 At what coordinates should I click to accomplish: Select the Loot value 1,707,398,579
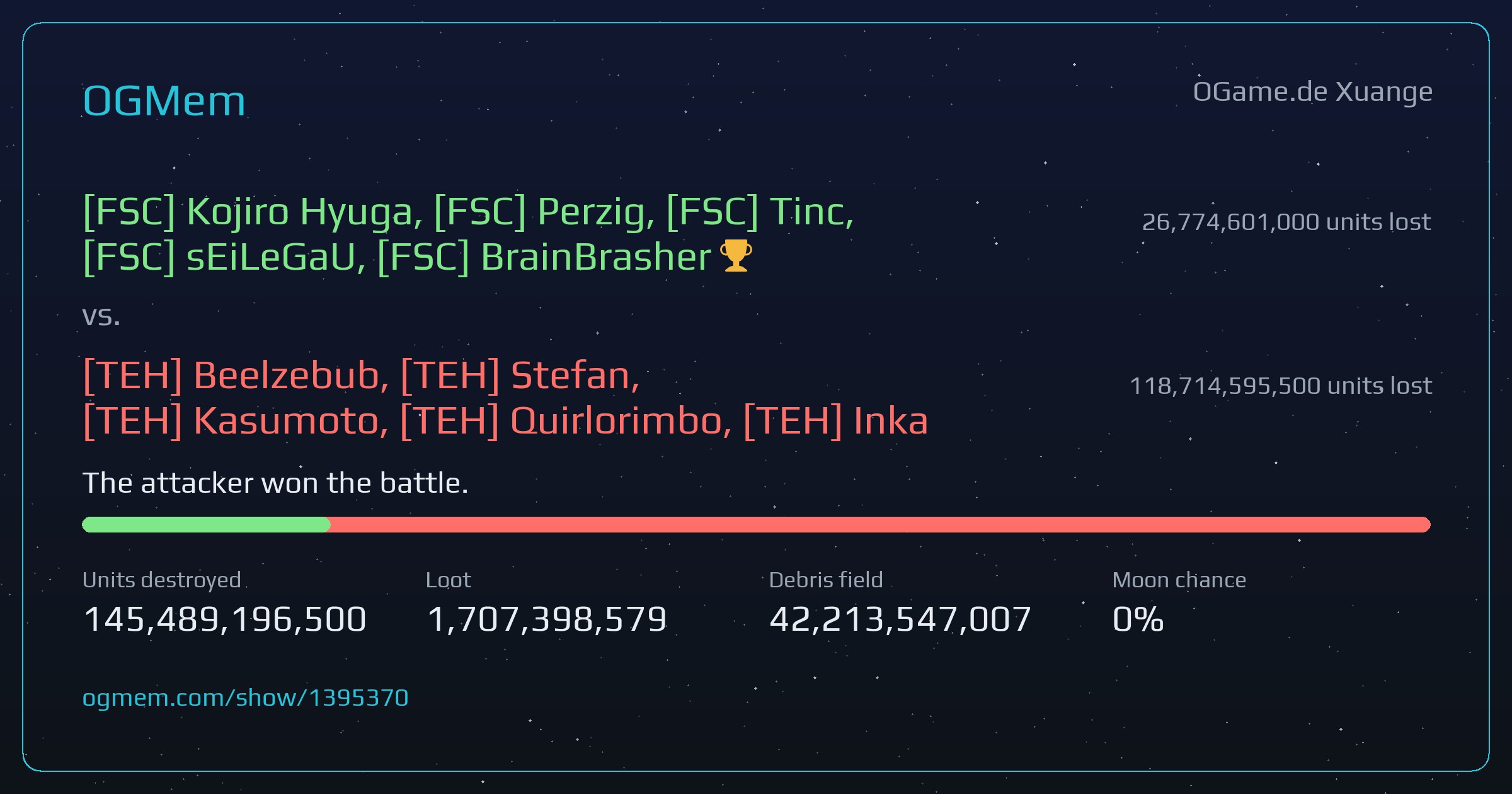point(547,619)
